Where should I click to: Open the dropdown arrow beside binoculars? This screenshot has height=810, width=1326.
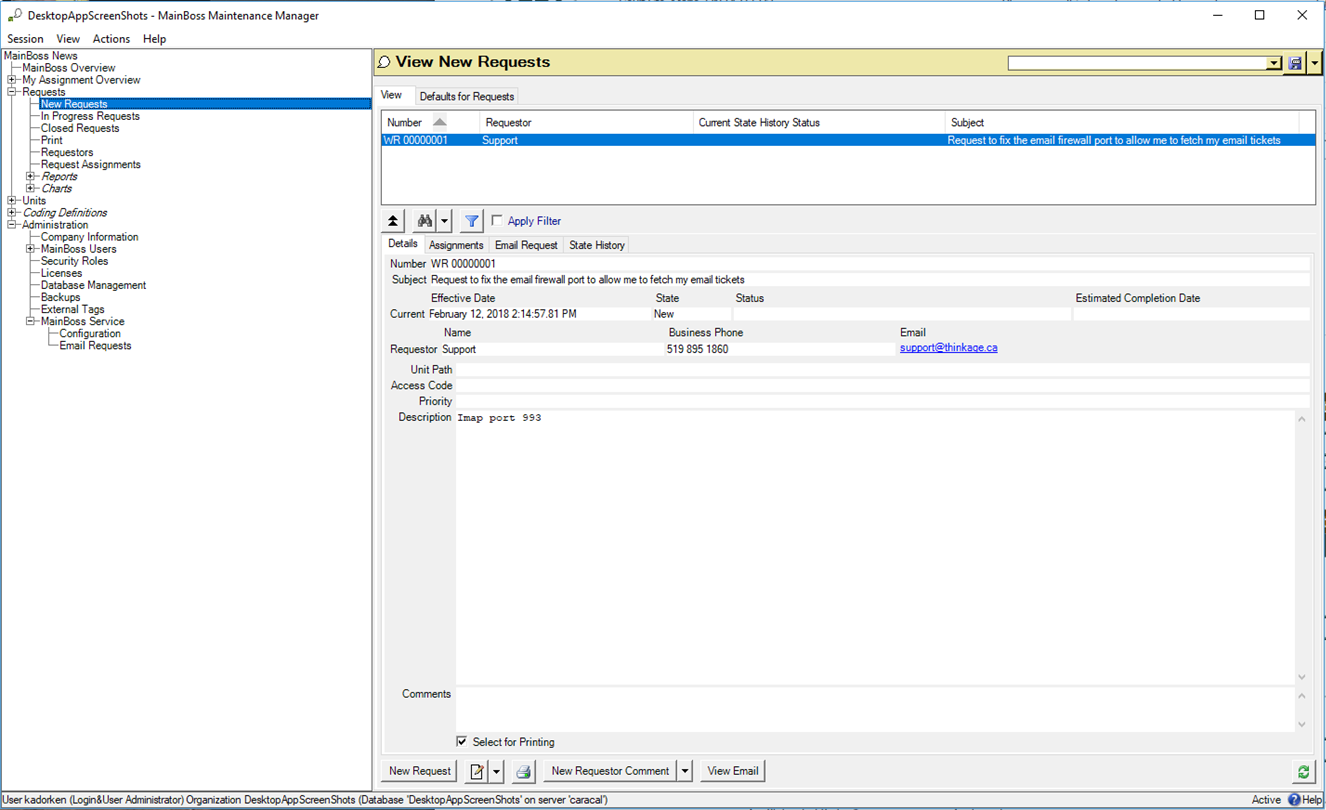pyautogui.click(x=445, y=221)
